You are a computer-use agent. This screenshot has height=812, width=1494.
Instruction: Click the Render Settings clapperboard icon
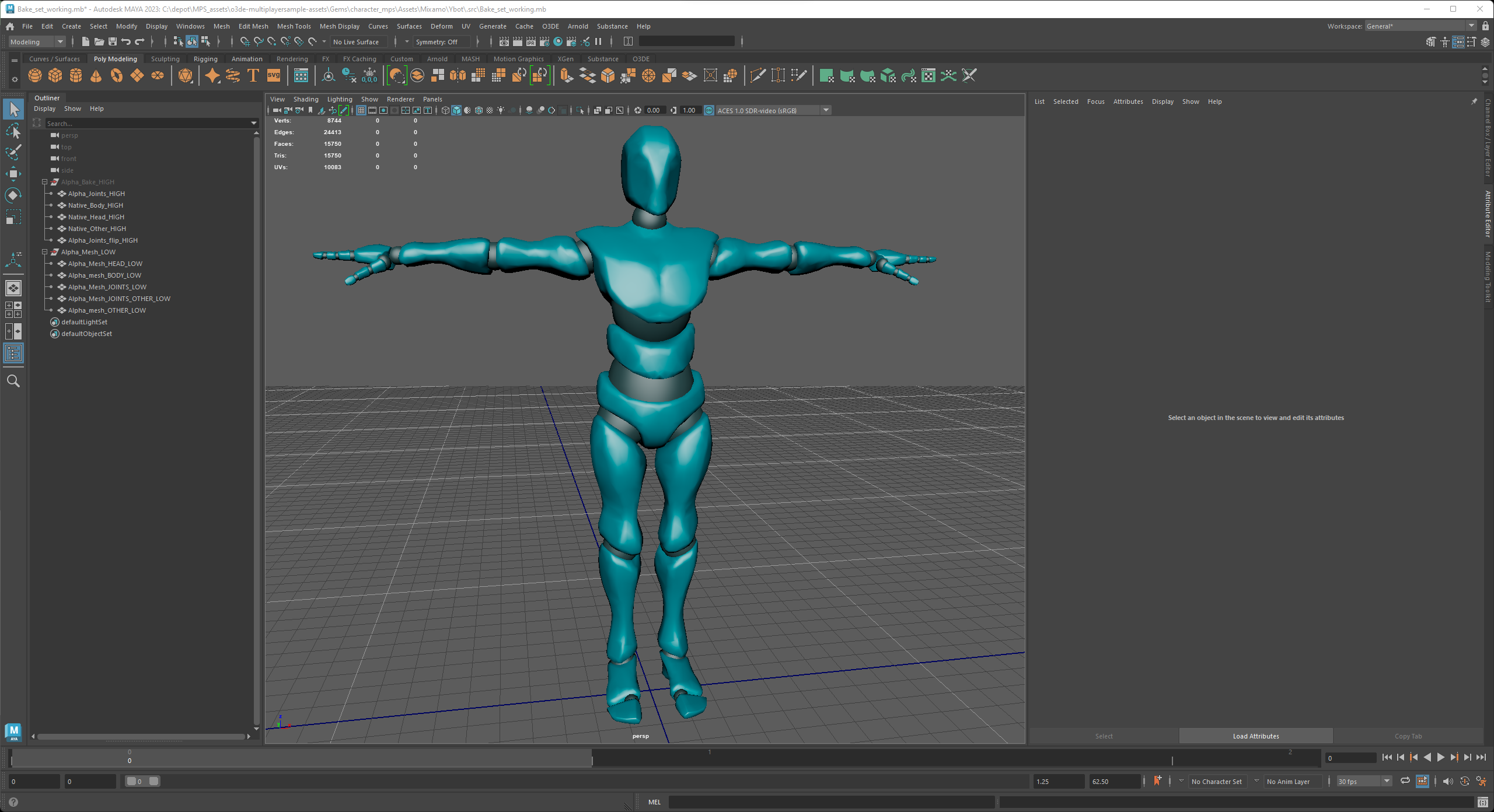[x=544, y=41]
